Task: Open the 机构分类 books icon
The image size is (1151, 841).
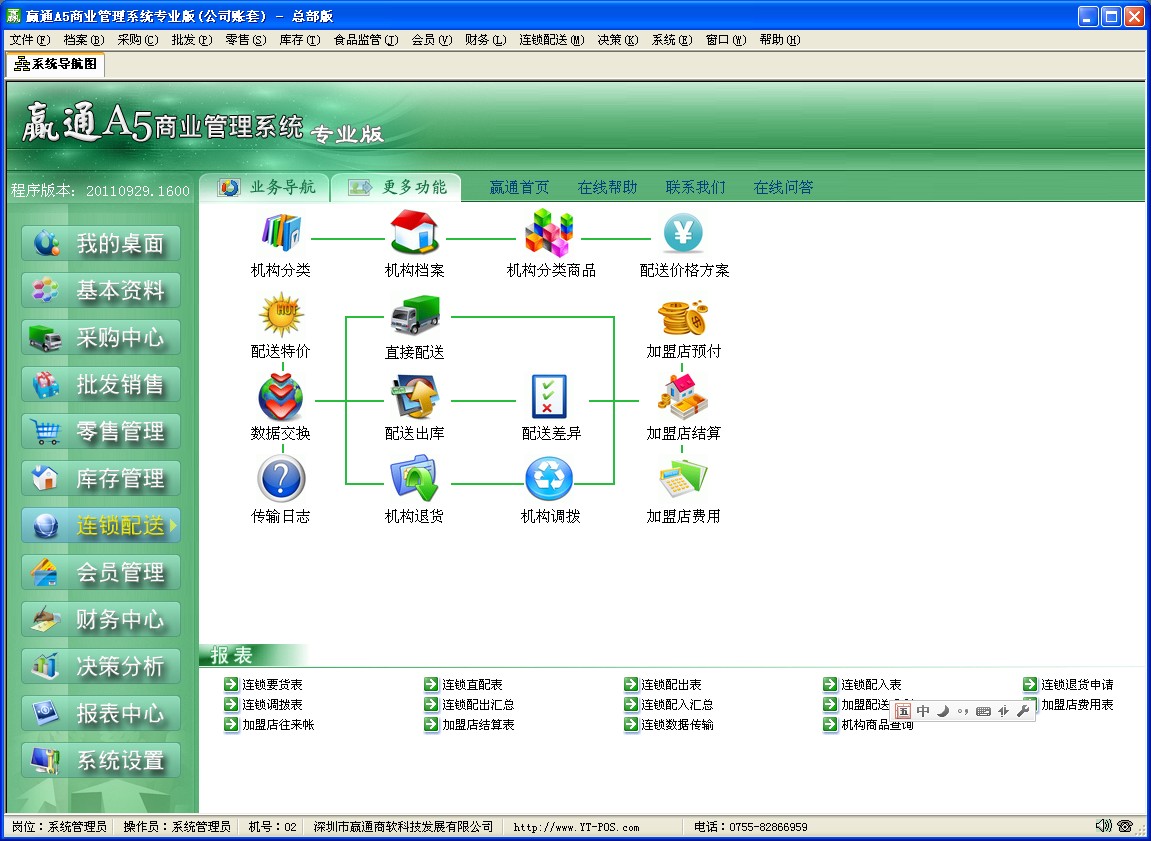Action: click(281, 236)
